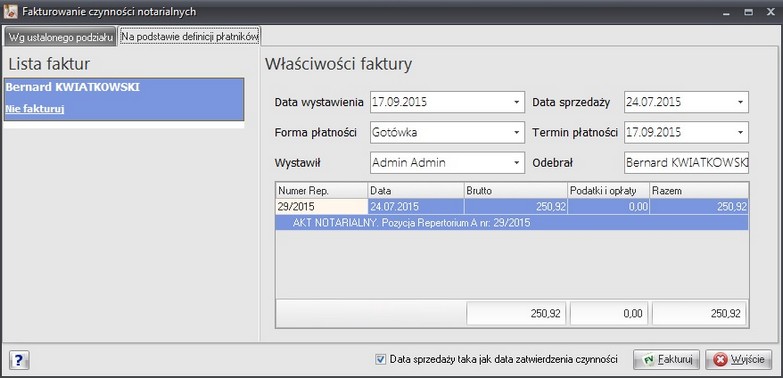Click the help question mark icon

(19, 360)
